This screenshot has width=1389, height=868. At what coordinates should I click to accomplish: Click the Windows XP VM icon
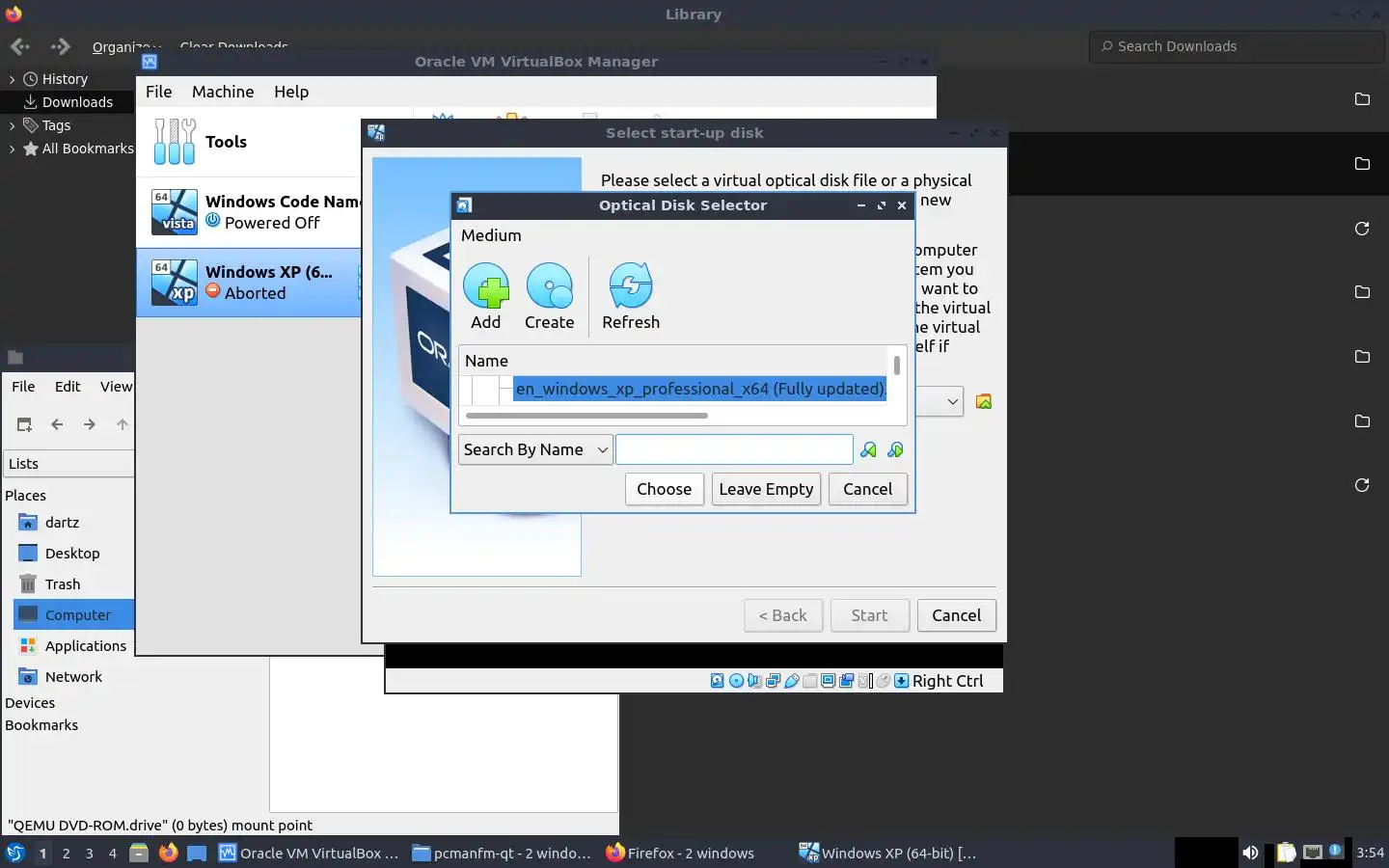pyautogui.click(x=175, y=283)
